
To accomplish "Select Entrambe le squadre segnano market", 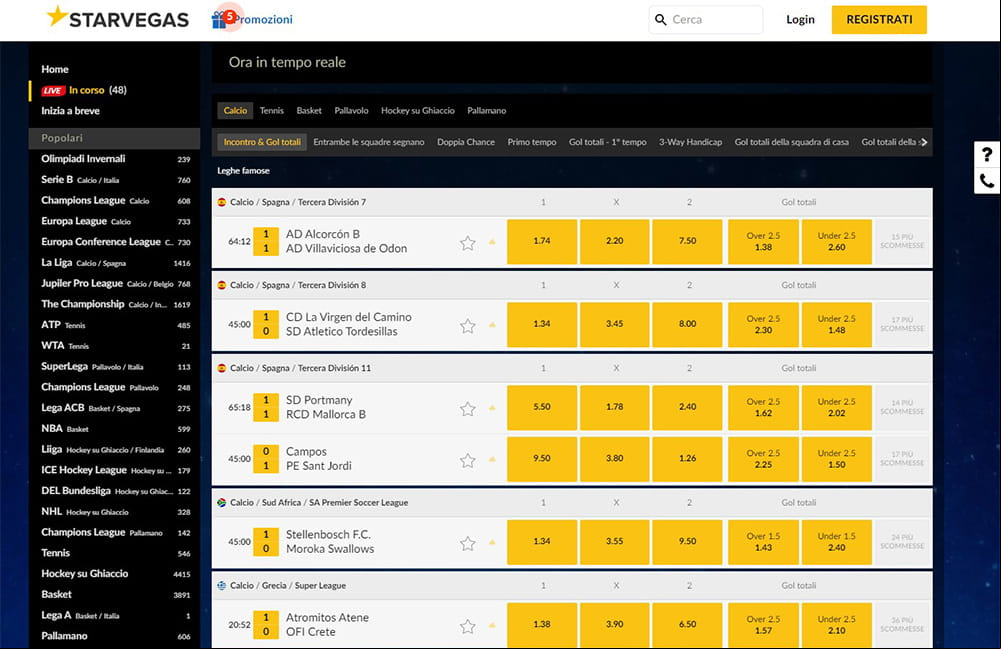I will point(368,142).
